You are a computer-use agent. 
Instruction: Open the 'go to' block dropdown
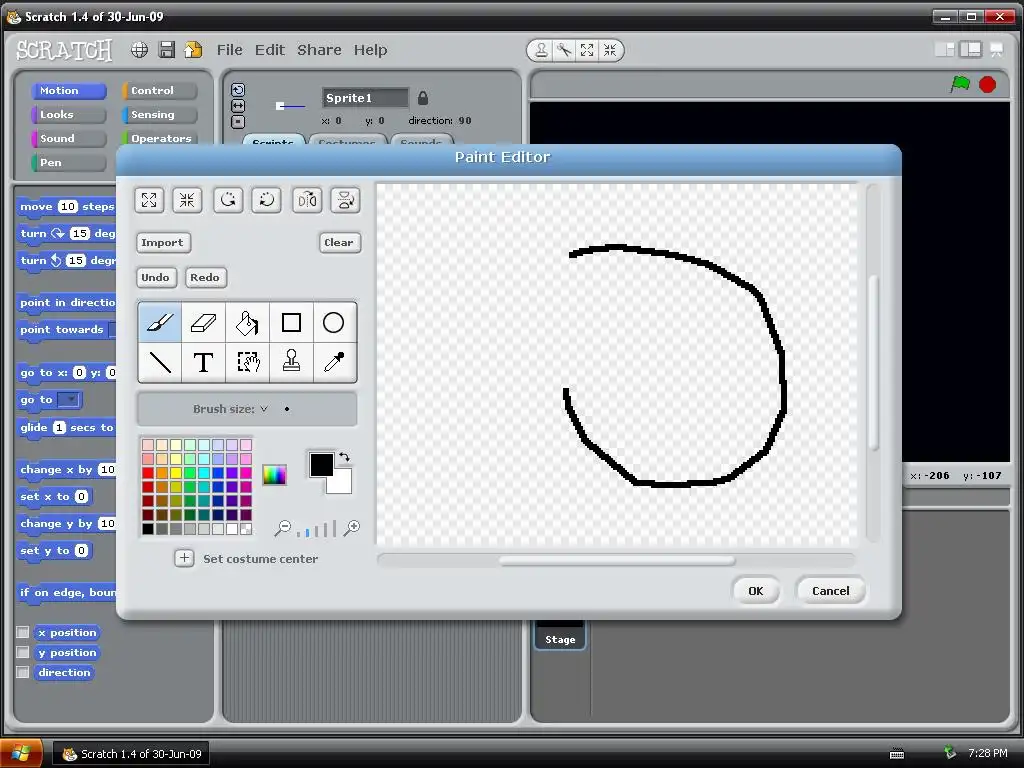(69, 400)
